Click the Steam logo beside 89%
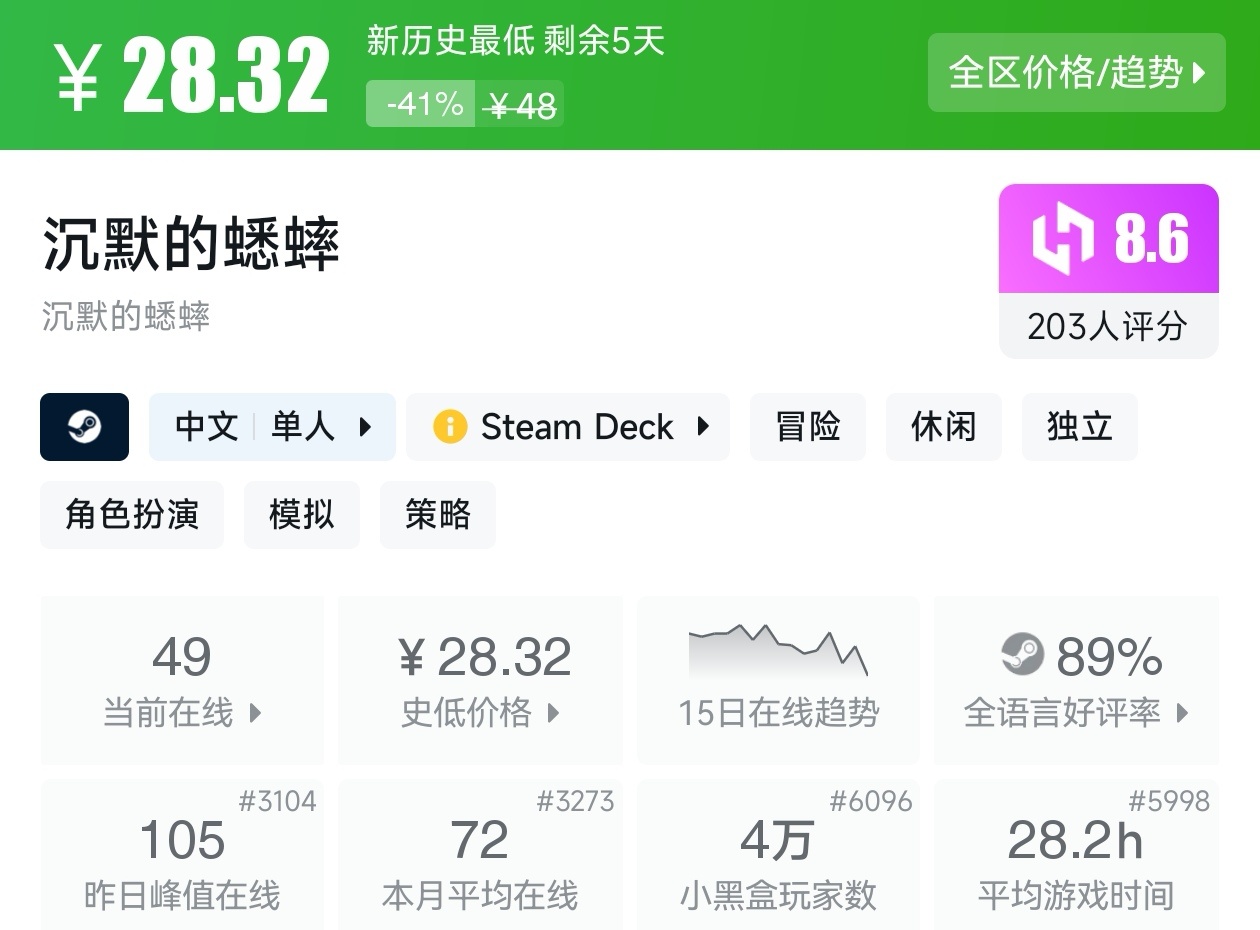This screenshot has width=1260, height=930. click(1022, 655)
